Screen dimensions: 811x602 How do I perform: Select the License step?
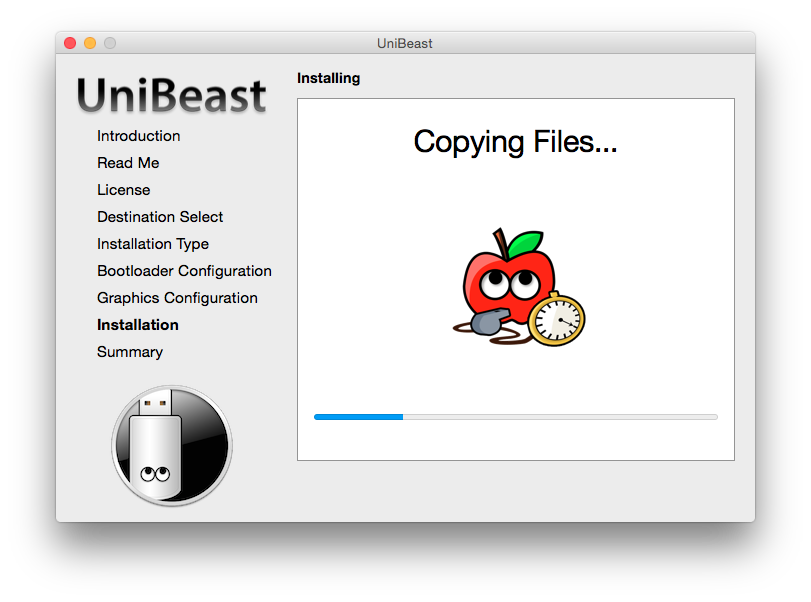124,190
